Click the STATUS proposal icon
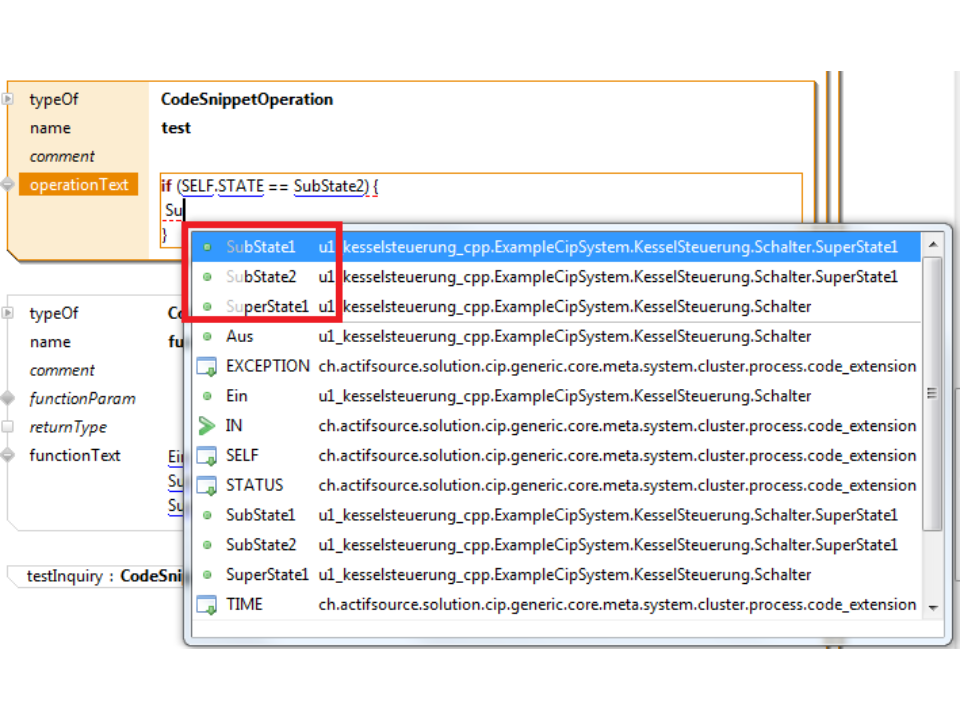The width and height of the screenshot is (960, 720). (x=207, y=486)
